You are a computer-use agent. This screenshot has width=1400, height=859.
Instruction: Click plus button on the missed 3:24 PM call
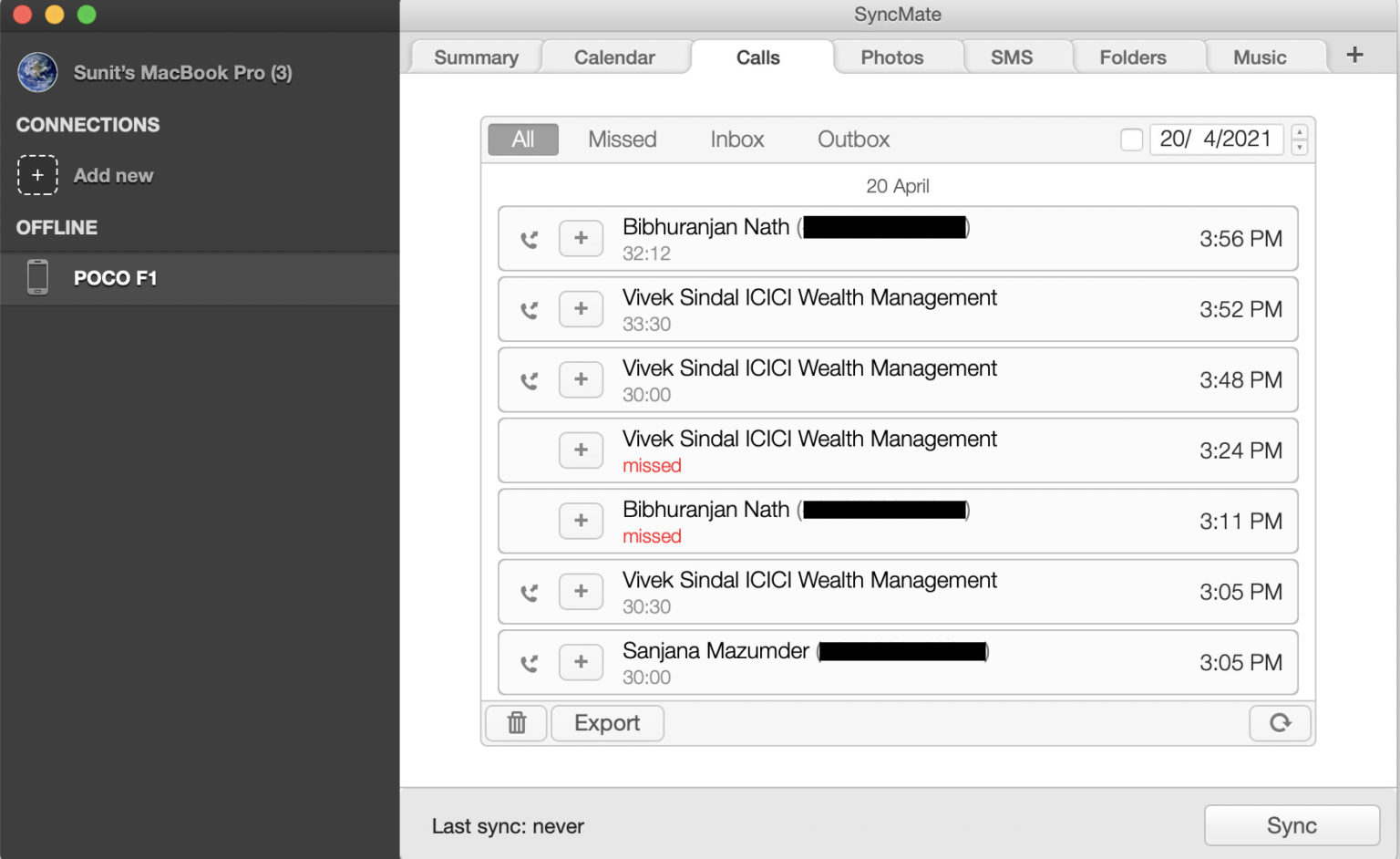click(581, 450)
